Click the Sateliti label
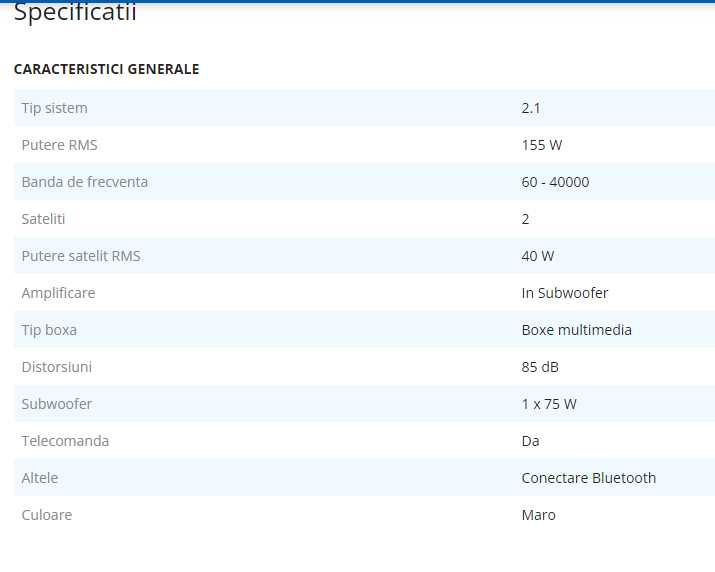Screen dimensions: 715x572 pyautogui.click(x=43, y=219)
